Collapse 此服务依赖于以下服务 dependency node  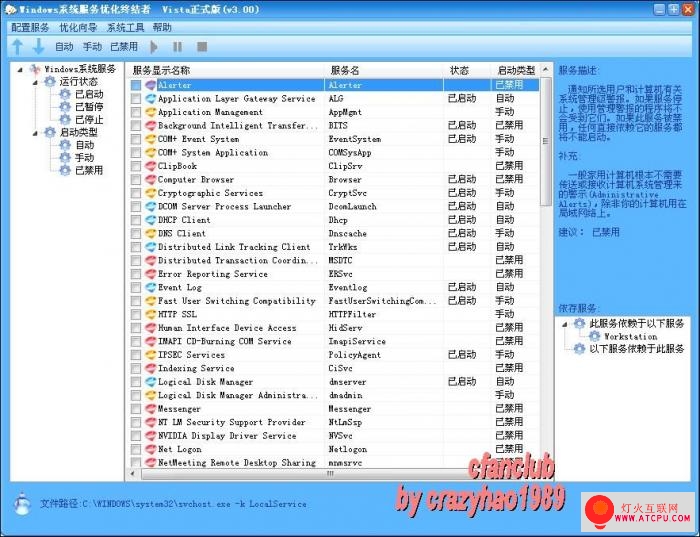click(565, 324)
